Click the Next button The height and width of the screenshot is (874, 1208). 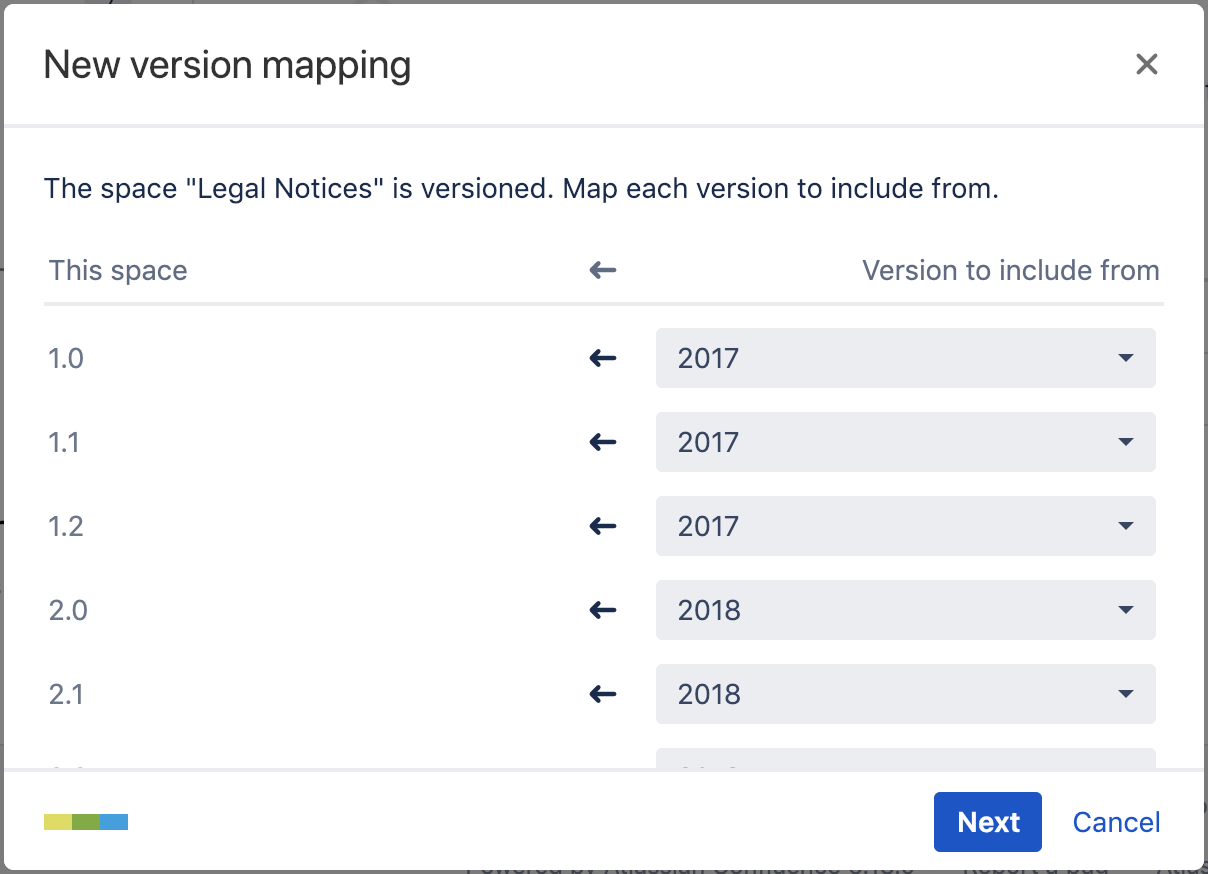click(987, 822)
